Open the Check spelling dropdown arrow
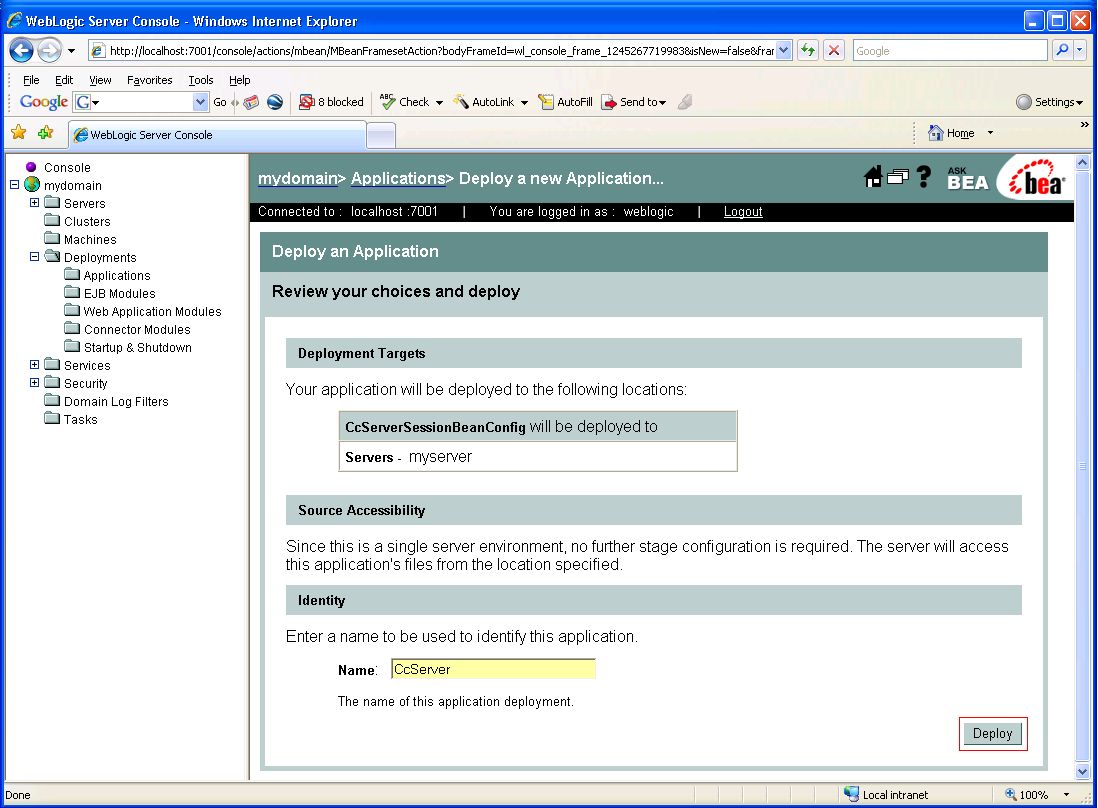1098x808 pixels. pos(439,103)
